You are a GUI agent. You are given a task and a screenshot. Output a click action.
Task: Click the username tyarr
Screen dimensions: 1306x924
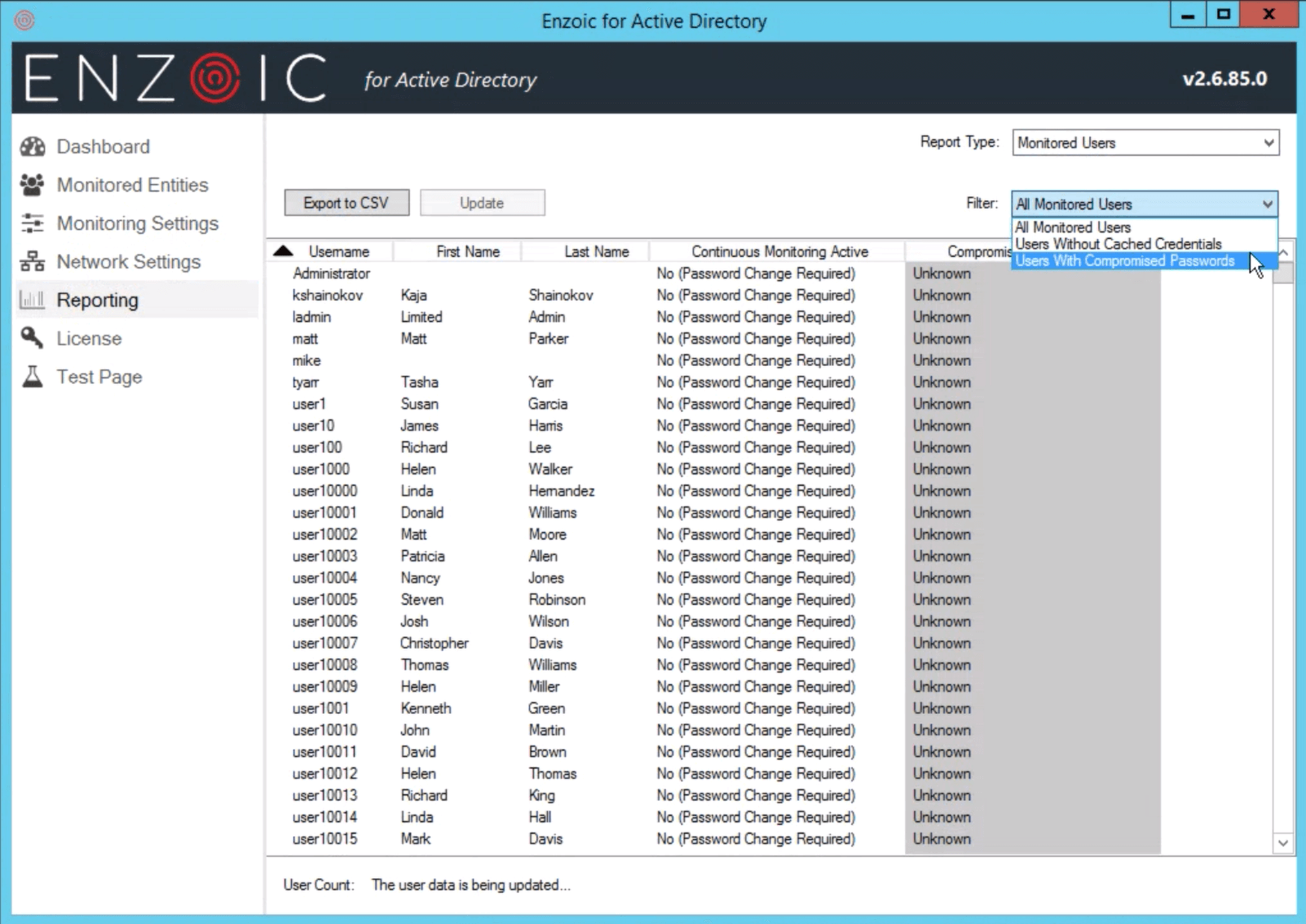point(306,382)
